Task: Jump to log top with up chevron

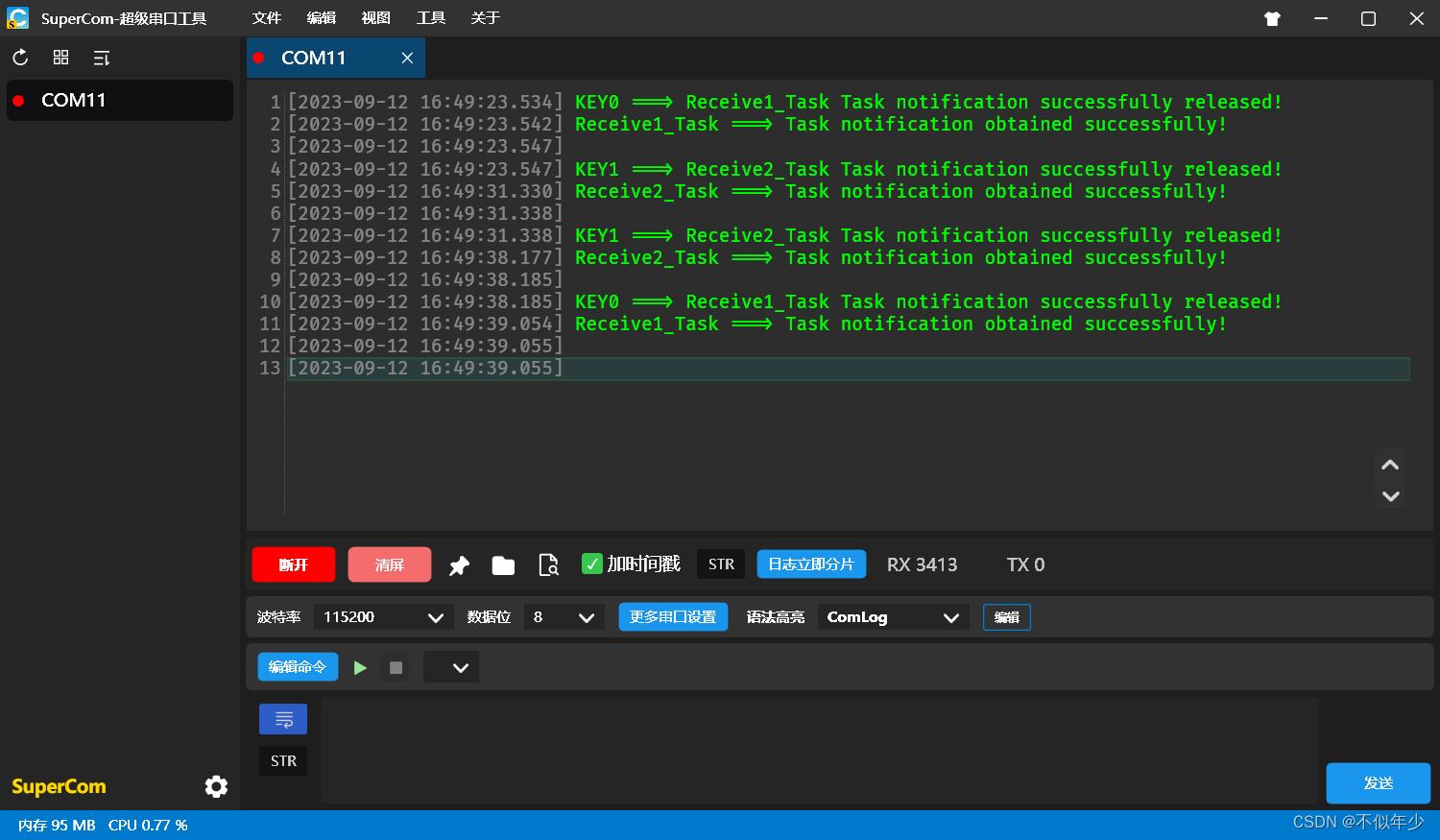Action: (x=1390, y=465)
